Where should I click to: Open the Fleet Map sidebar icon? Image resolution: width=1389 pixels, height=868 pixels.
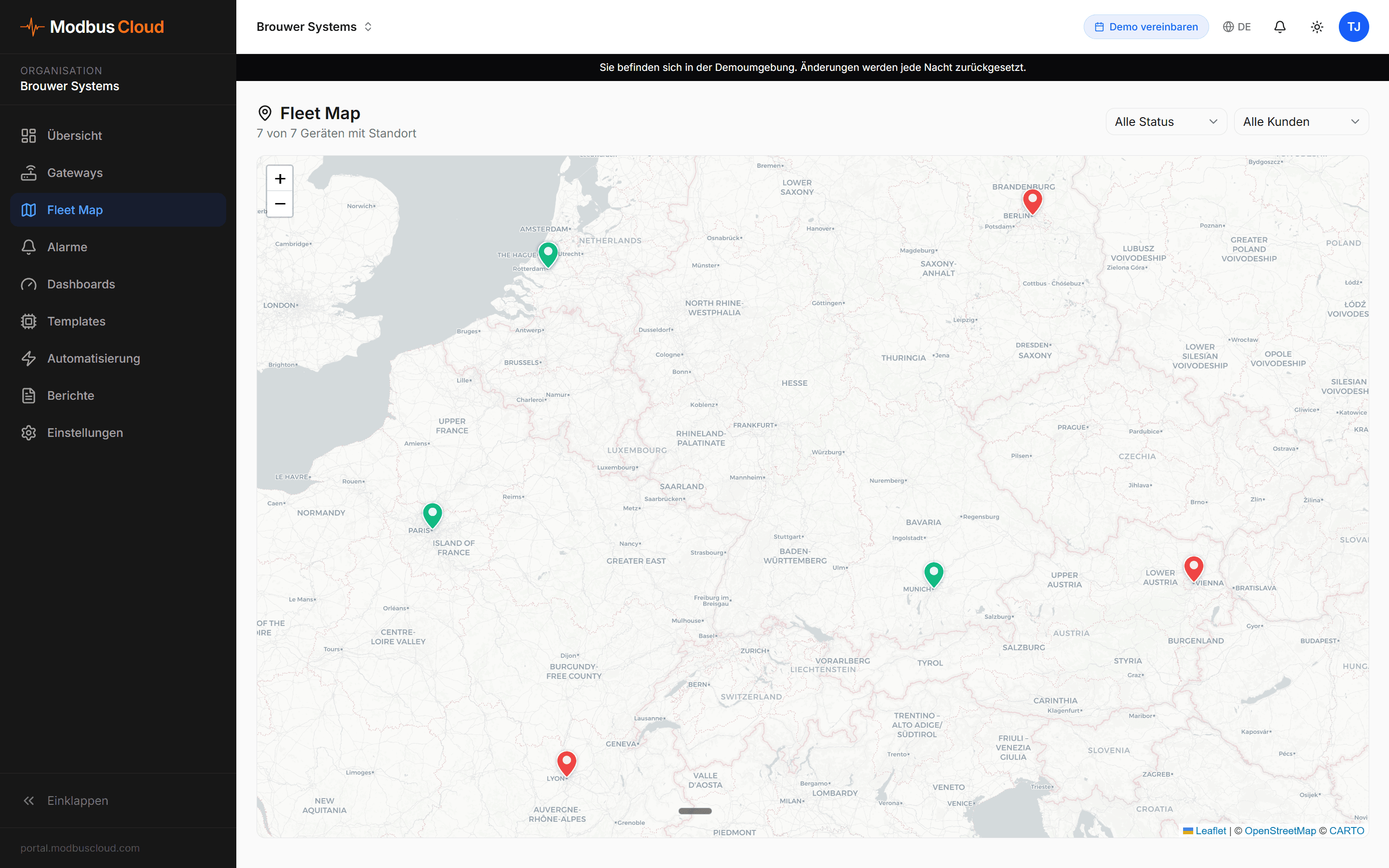pos(29,210)
